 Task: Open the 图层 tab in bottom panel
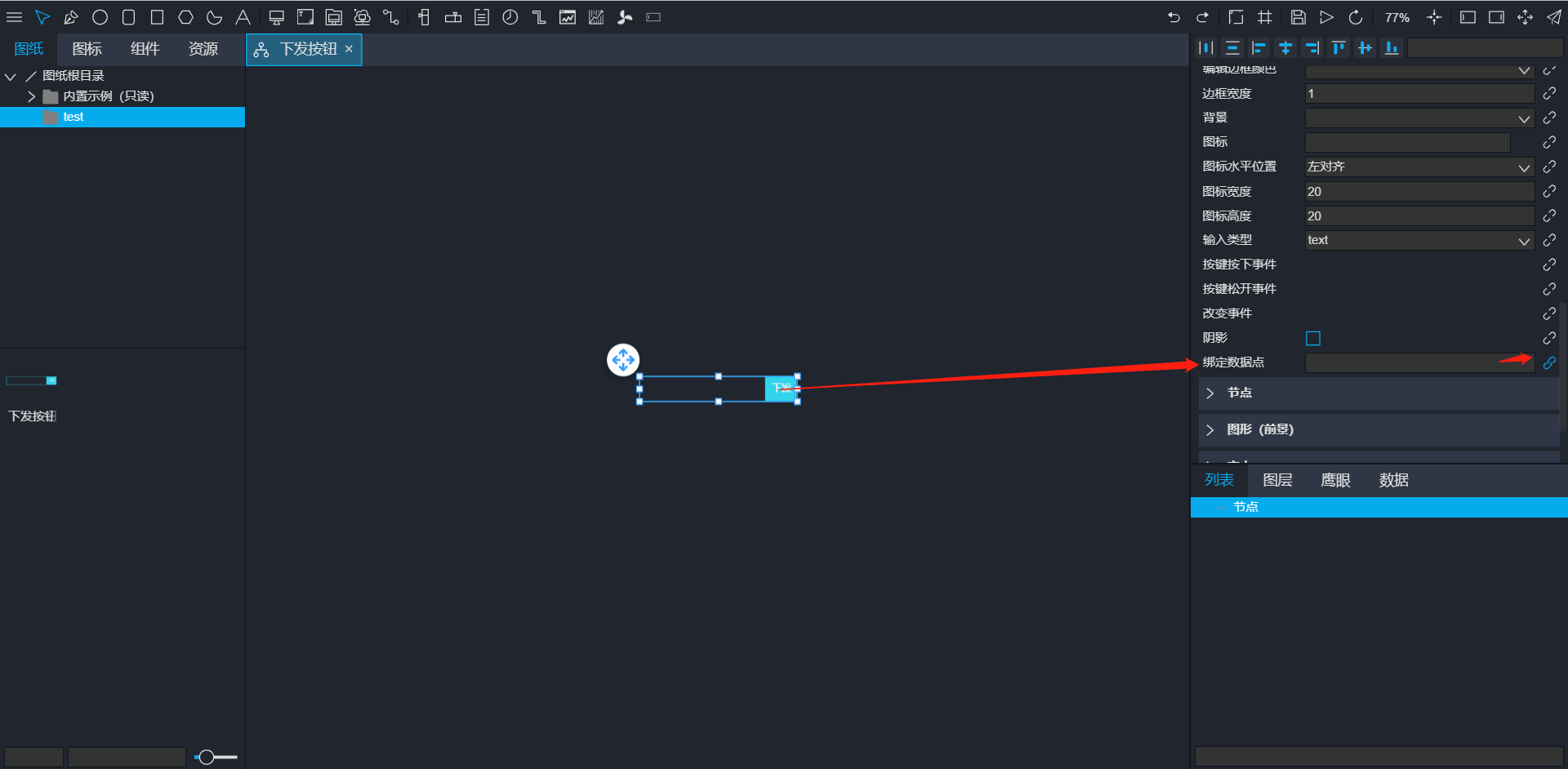point(1277,480)
